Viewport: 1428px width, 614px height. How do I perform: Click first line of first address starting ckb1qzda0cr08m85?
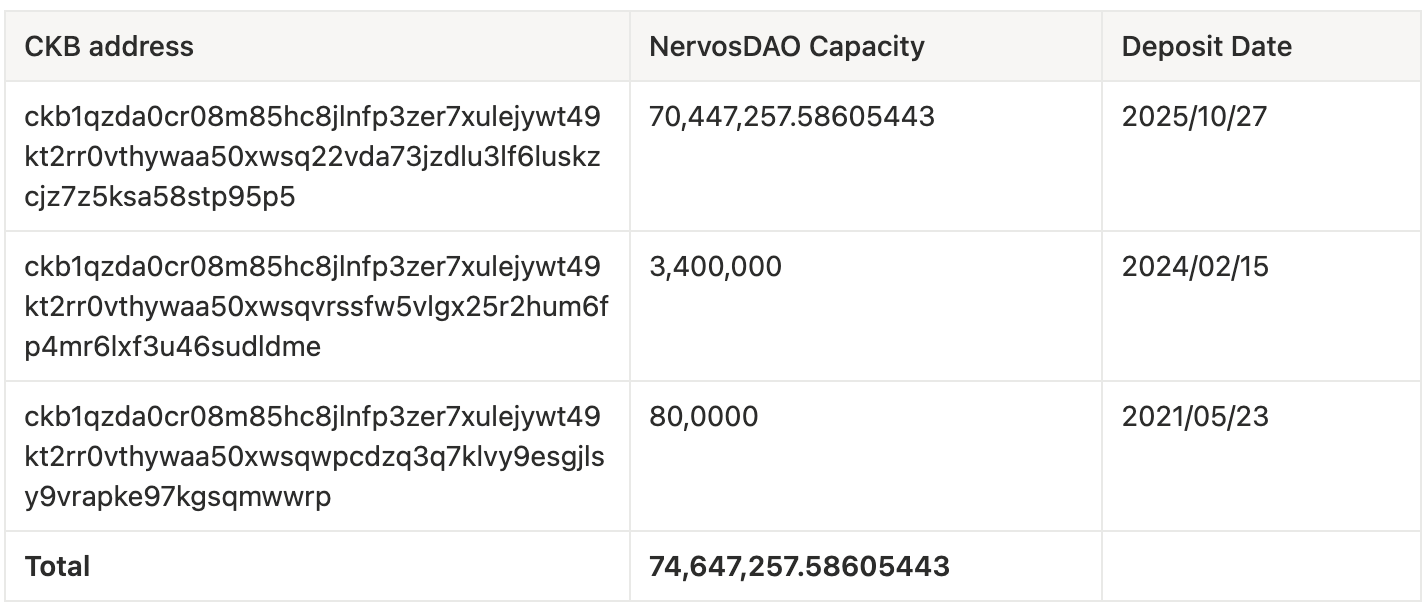[x=313, y=117]
